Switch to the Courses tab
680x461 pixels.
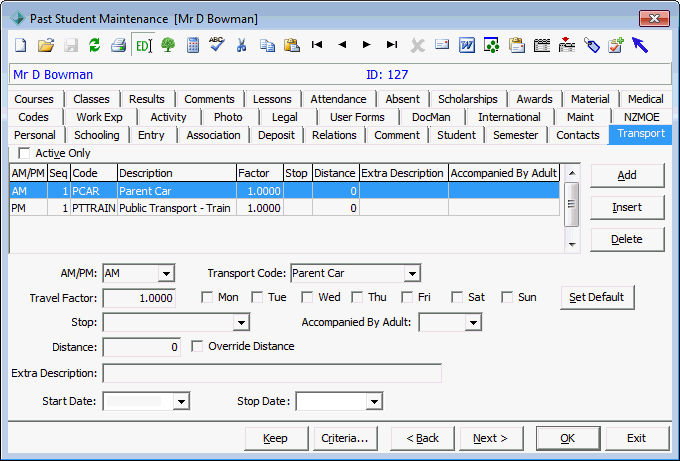(x=34, y=99)
